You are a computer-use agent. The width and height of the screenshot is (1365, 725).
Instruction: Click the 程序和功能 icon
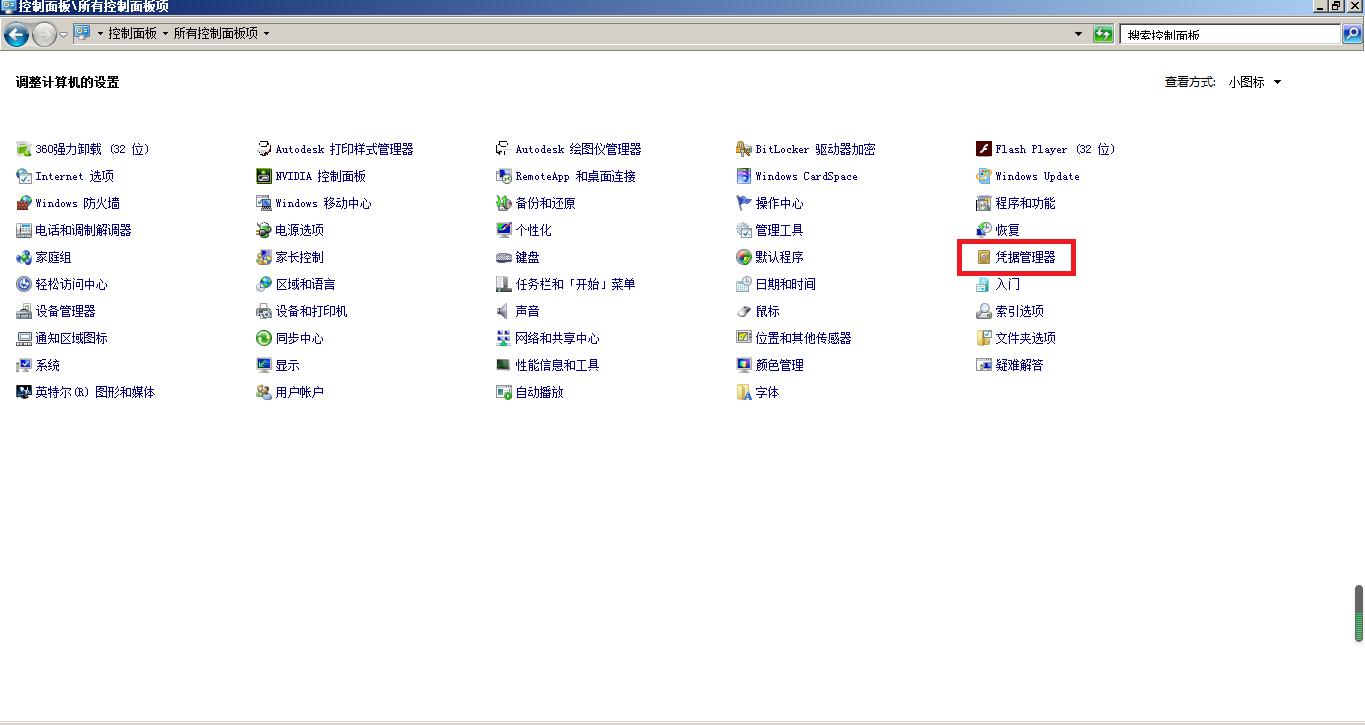pos(984,203)
